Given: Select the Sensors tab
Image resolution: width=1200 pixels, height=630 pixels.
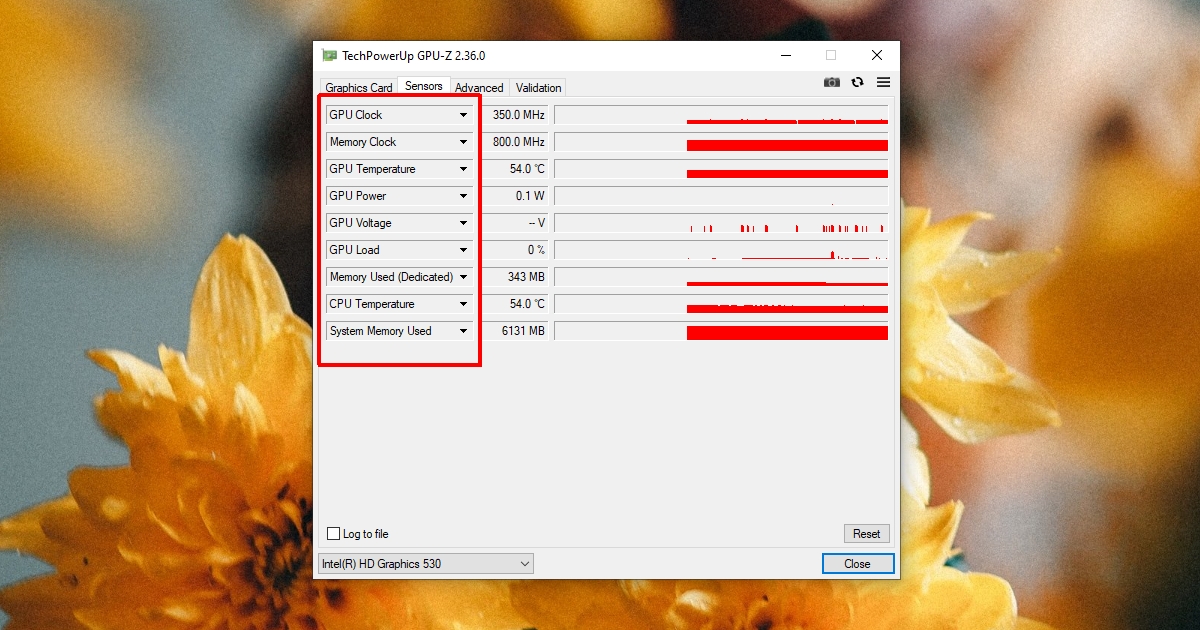Looking at the screenshot, I should (424, 86).
